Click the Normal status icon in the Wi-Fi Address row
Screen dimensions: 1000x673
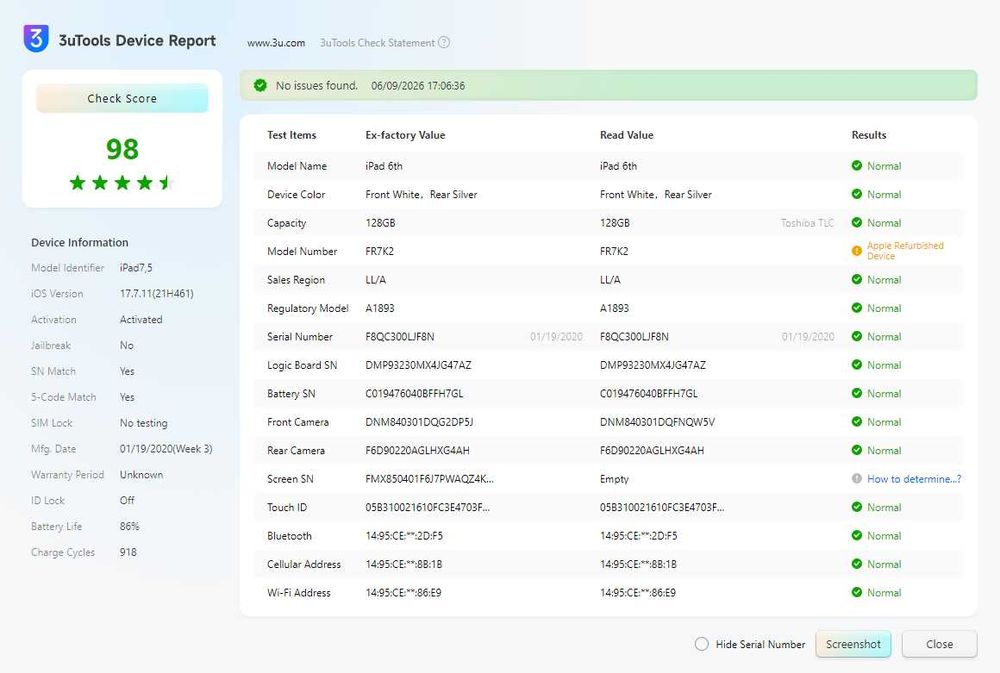coord(857,592)
